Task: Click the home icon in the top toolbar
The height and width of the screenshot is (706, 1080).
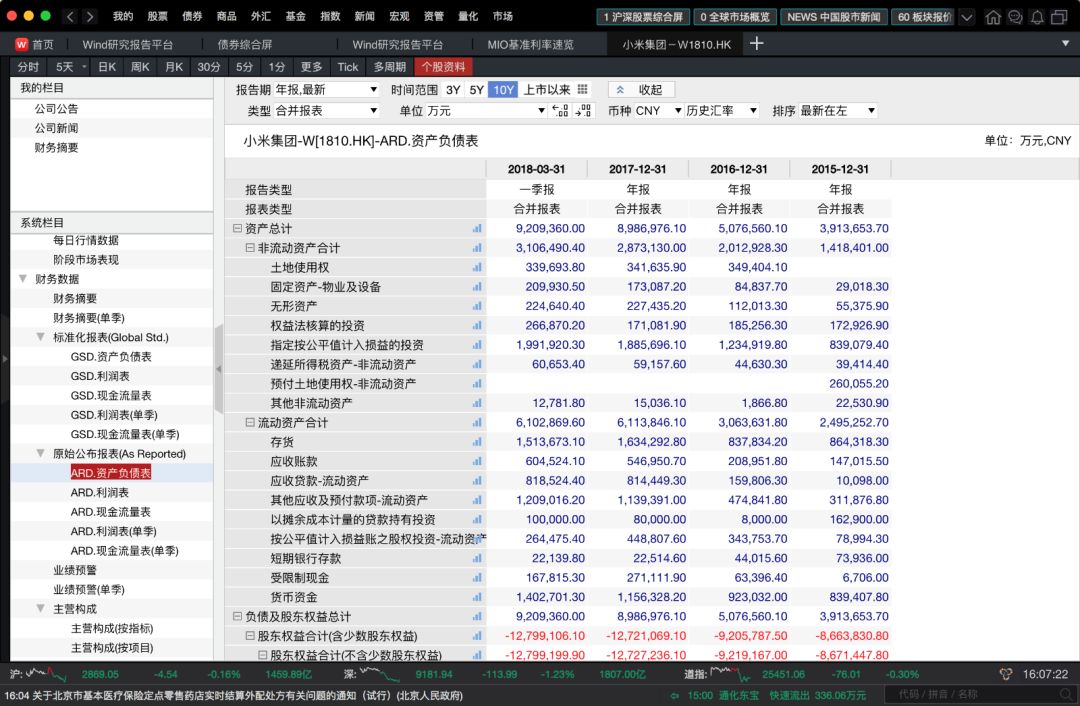Action: pyautogui.click(x=995, y=17)
